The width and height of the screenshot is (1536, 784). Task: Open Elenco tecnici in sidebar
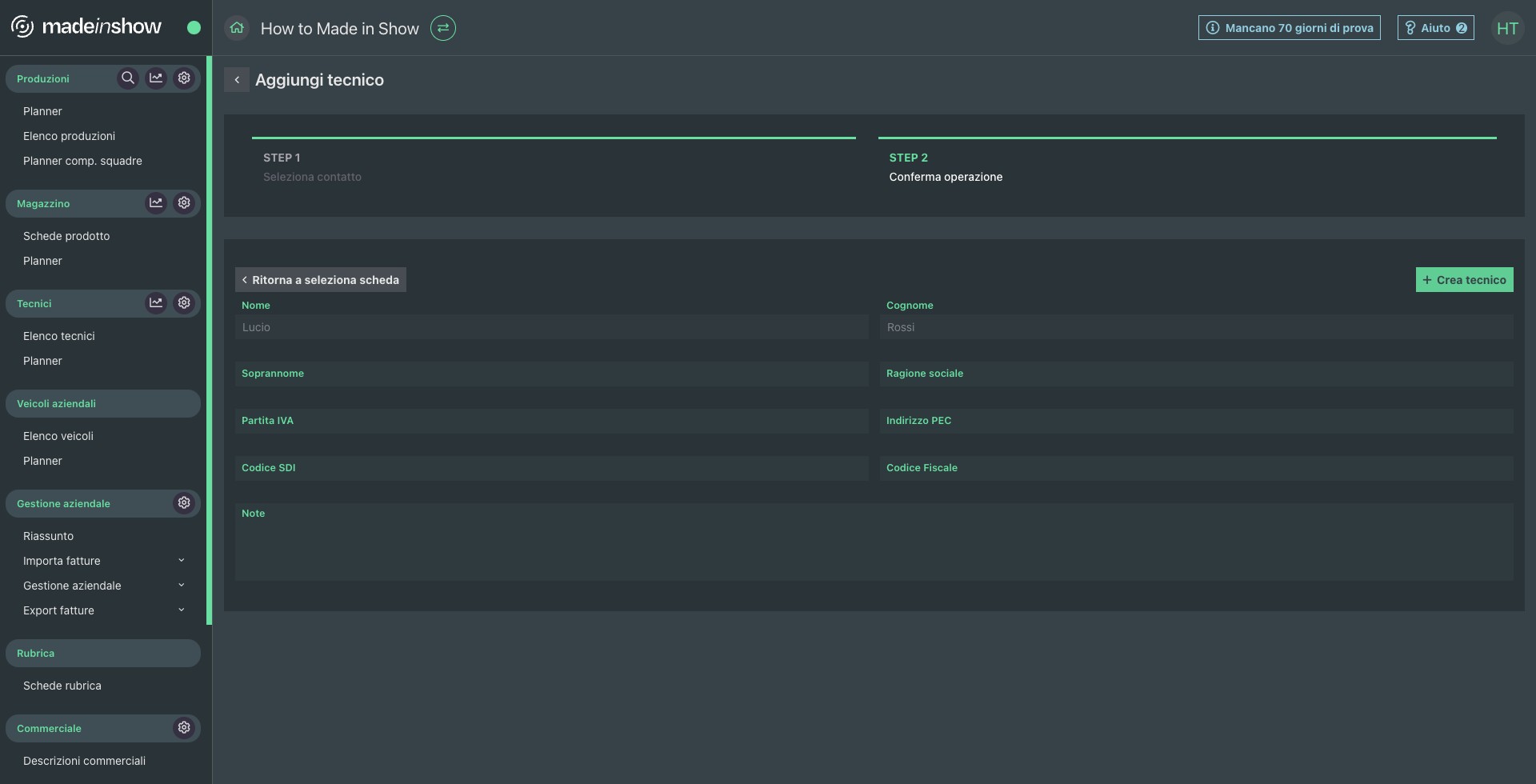tap(59, 336)
